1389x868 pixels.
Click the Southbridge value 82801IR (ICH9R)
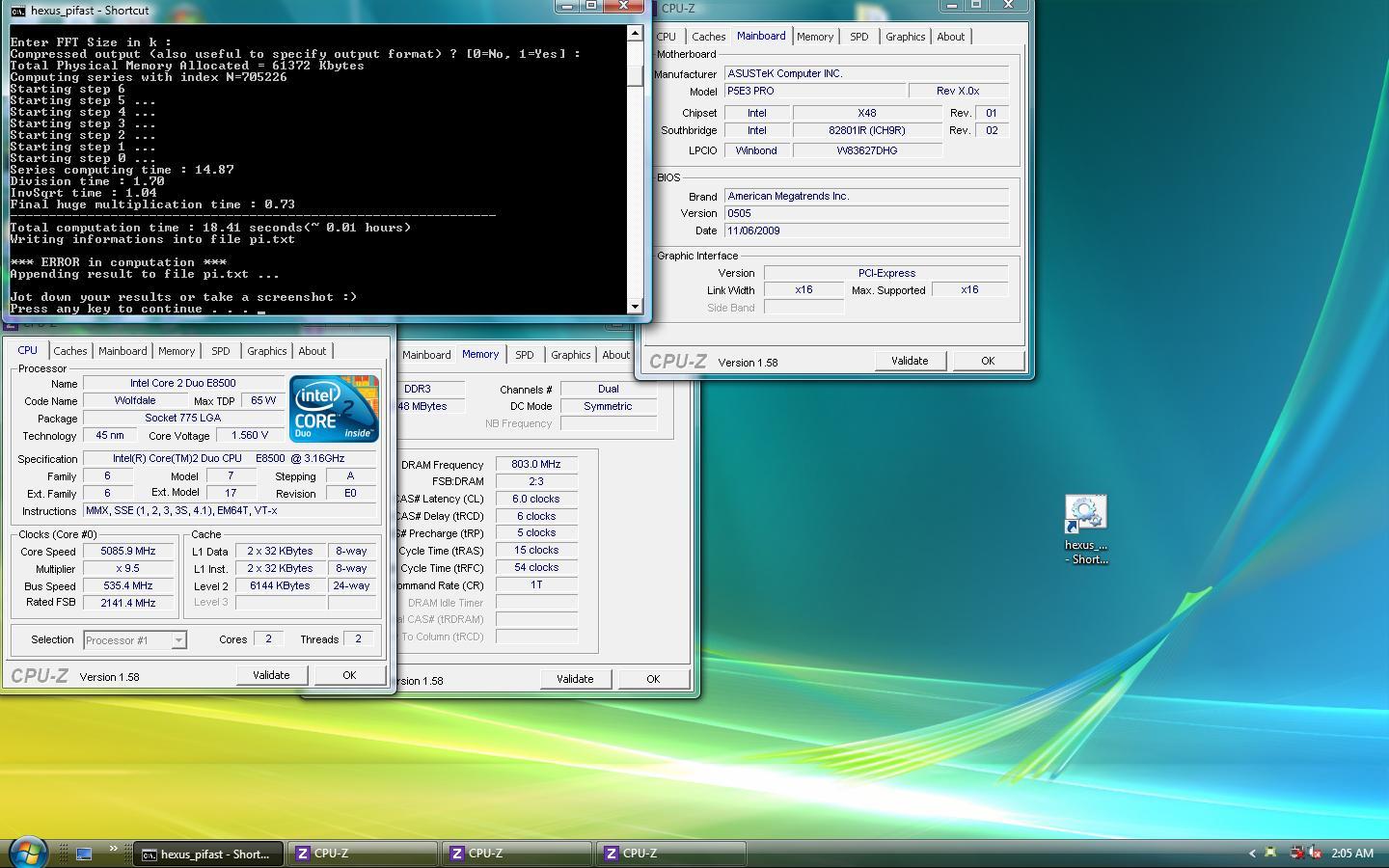pos(867,130)
